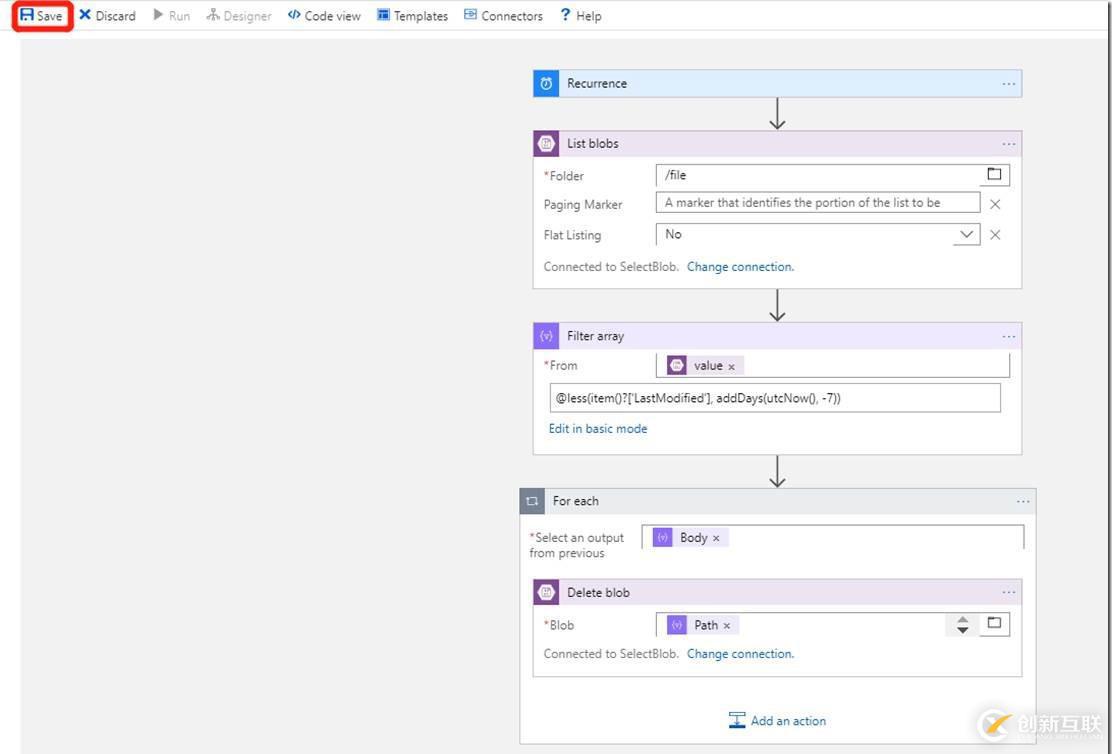Click Edit in basic mode link
1112x754 pixels.
[x=598, y=428]
